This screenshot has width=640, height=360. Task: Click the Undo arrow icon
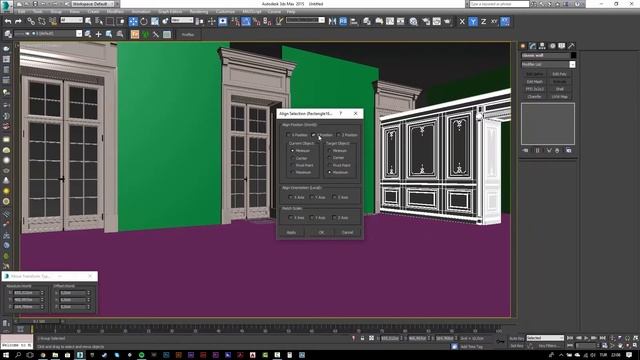tap(8, 21)
